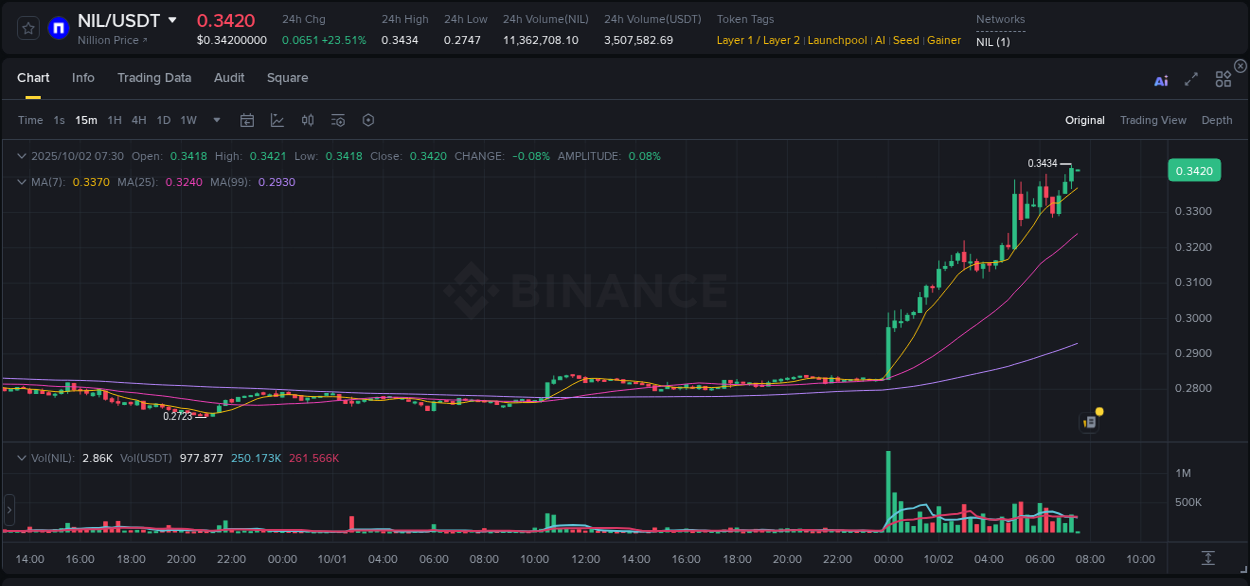The width and height of the screenshot is (1250, 586).
Task: Click the current price label 0.3420
Action: (x=1194, y=170)
